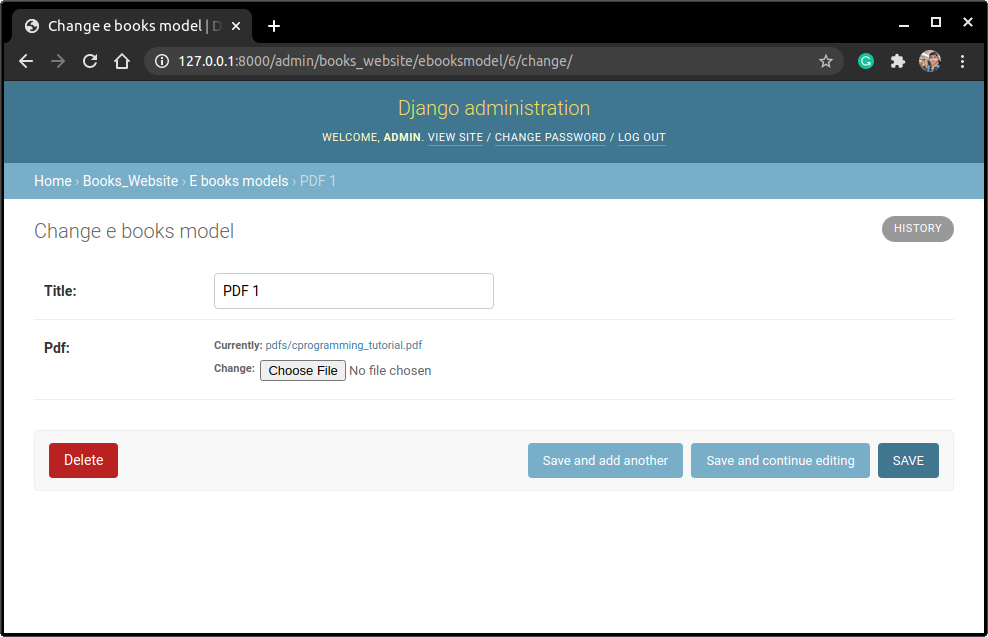This screenshot has height=637, width=988.
Task: Open the Grammarly extension
Action: [x=865, y=61]
